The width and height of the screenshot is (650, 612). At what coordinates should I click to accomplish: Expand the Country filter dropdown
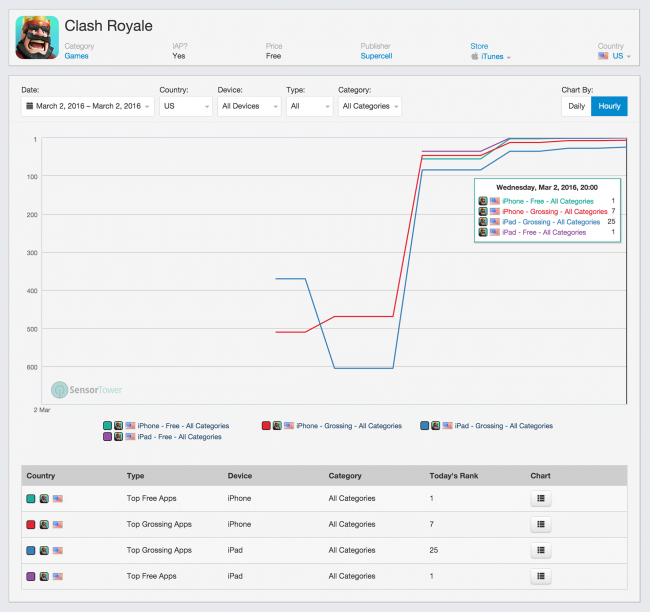[186, 106]
